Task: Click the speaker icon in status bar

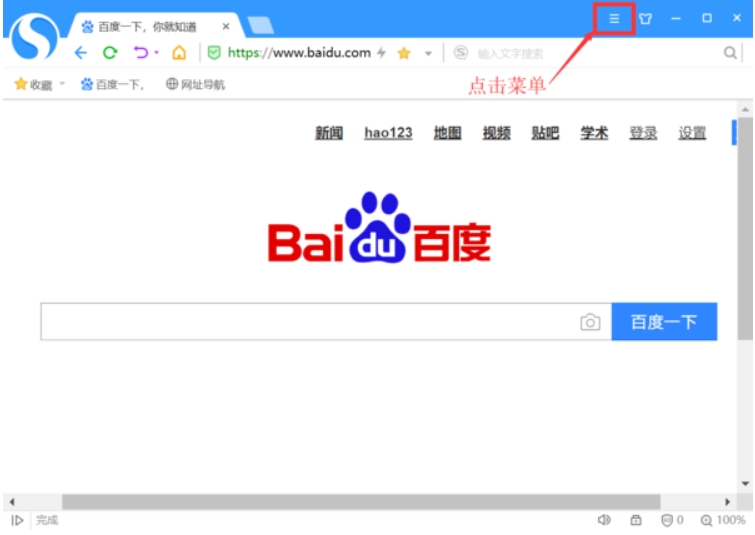Action: pyautogui.click(x=604, y=520)
